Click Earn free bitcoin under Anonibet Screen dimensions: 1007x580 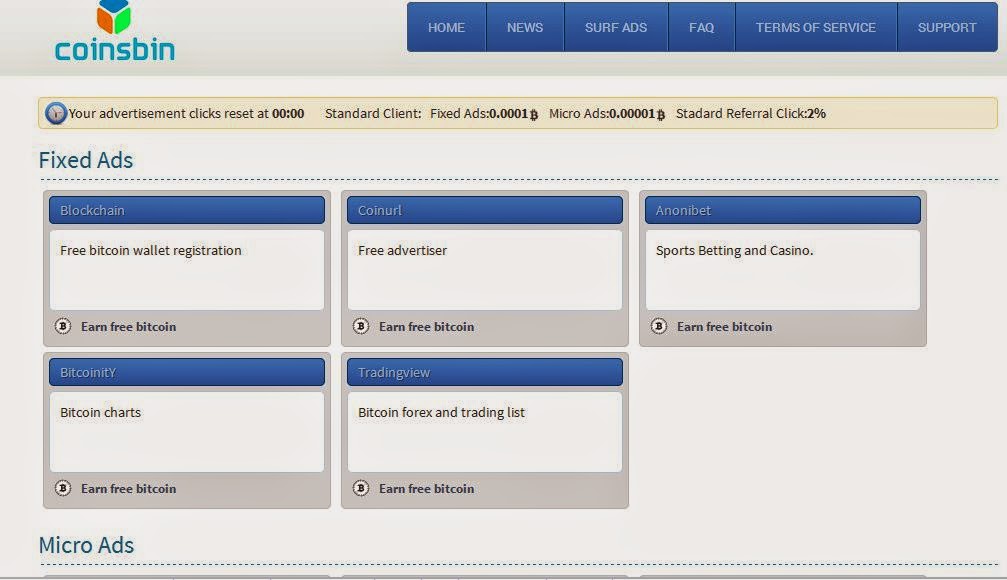(724, 326)
